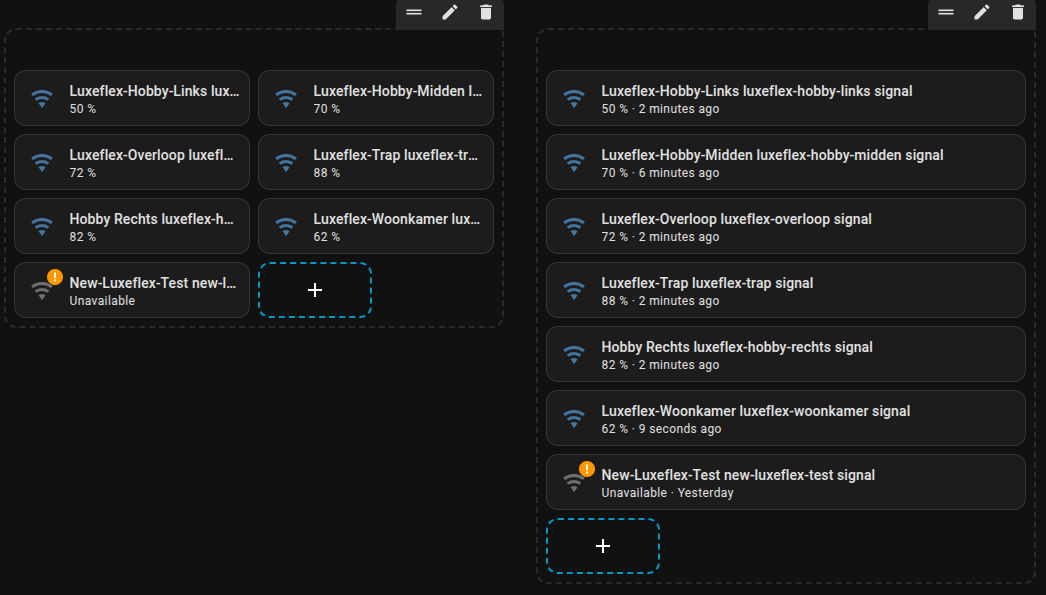This screenshot has height=595, width=1046.
Task: Delete the left section with trash icon
Action: (x=486, y=12)
